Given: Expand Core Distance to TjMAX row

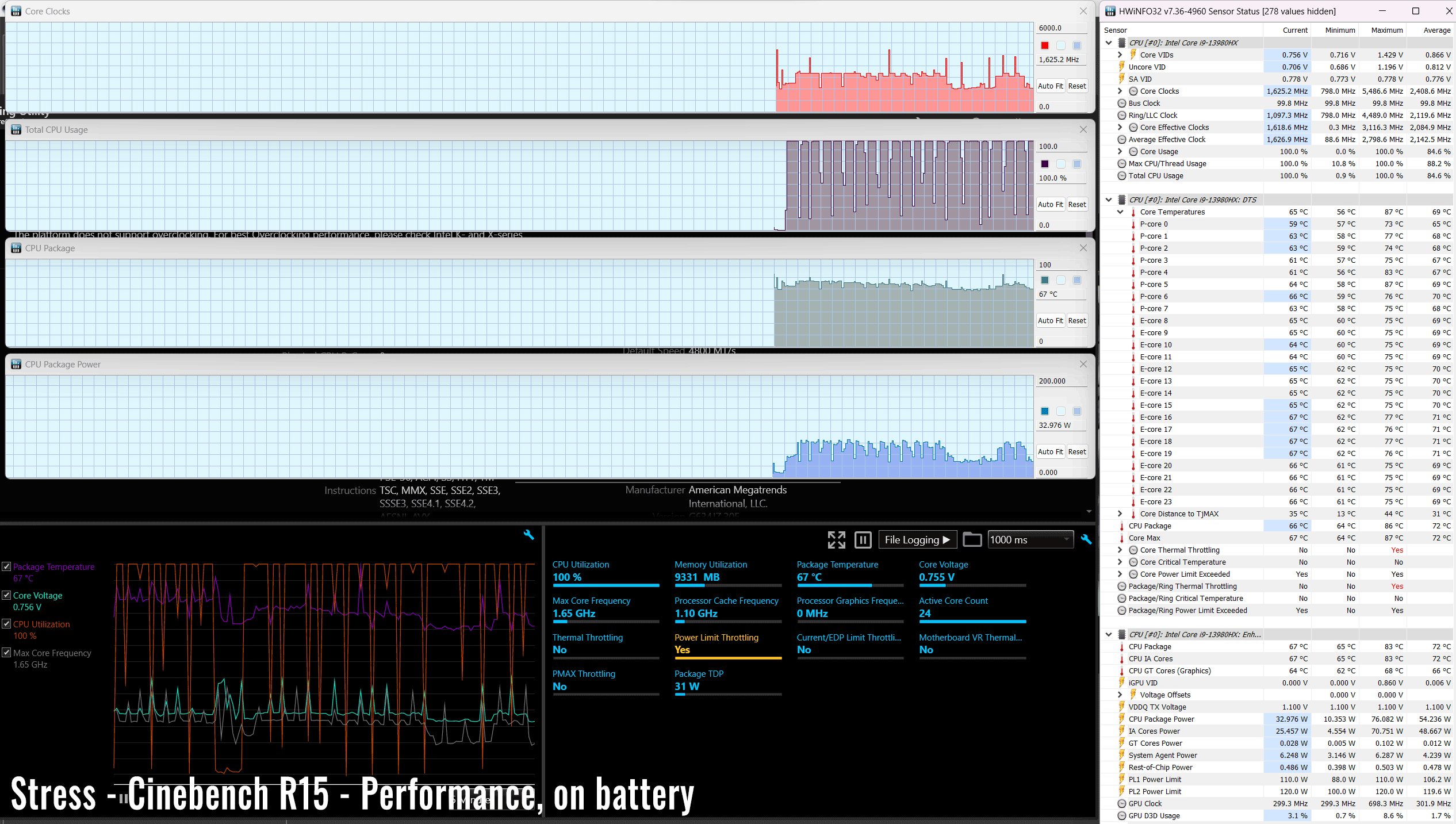Looking at the screenshot, I should tap(1120, 513).
